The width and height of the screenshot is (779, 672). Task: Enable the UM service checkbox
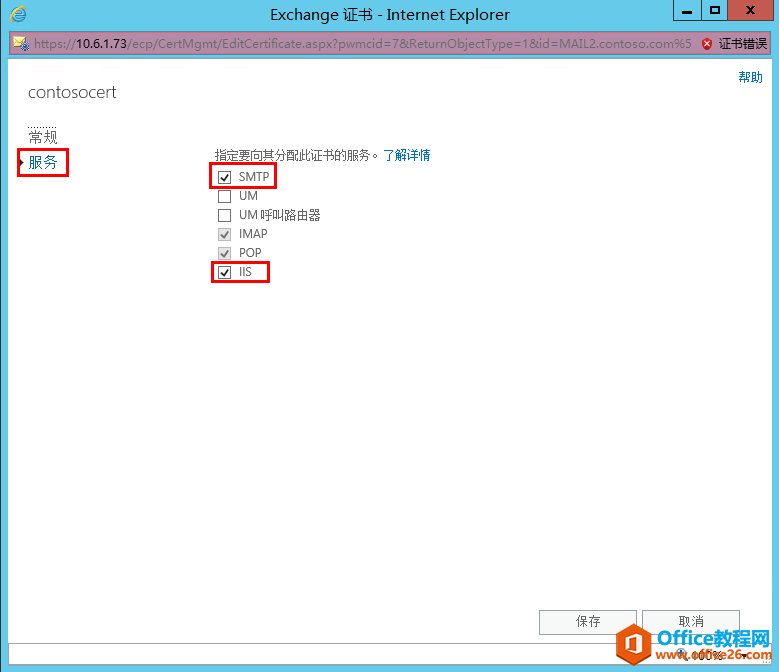tap(225, 196)
